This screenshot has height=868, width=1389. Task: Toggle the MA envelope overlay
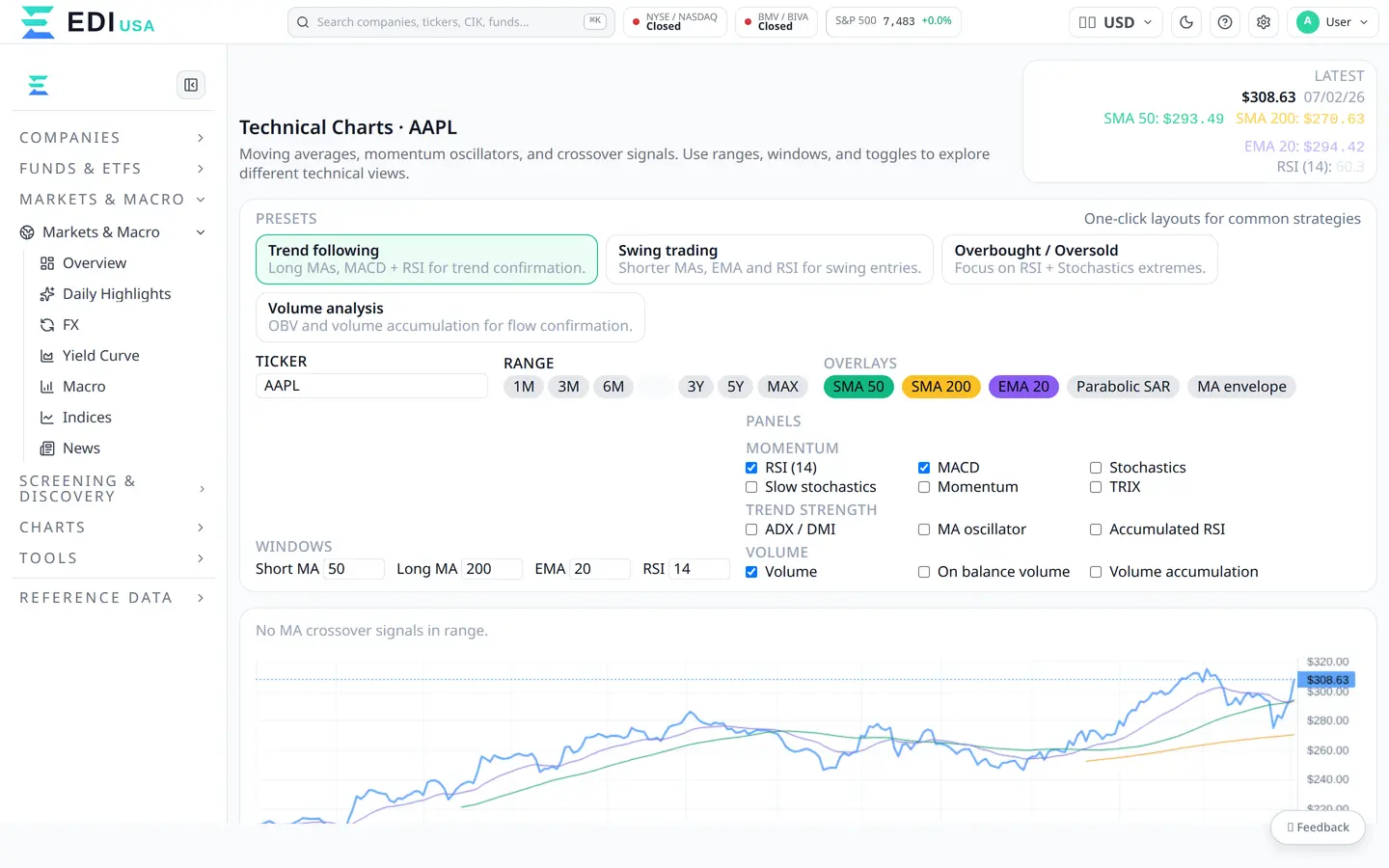coord(1241,387)
